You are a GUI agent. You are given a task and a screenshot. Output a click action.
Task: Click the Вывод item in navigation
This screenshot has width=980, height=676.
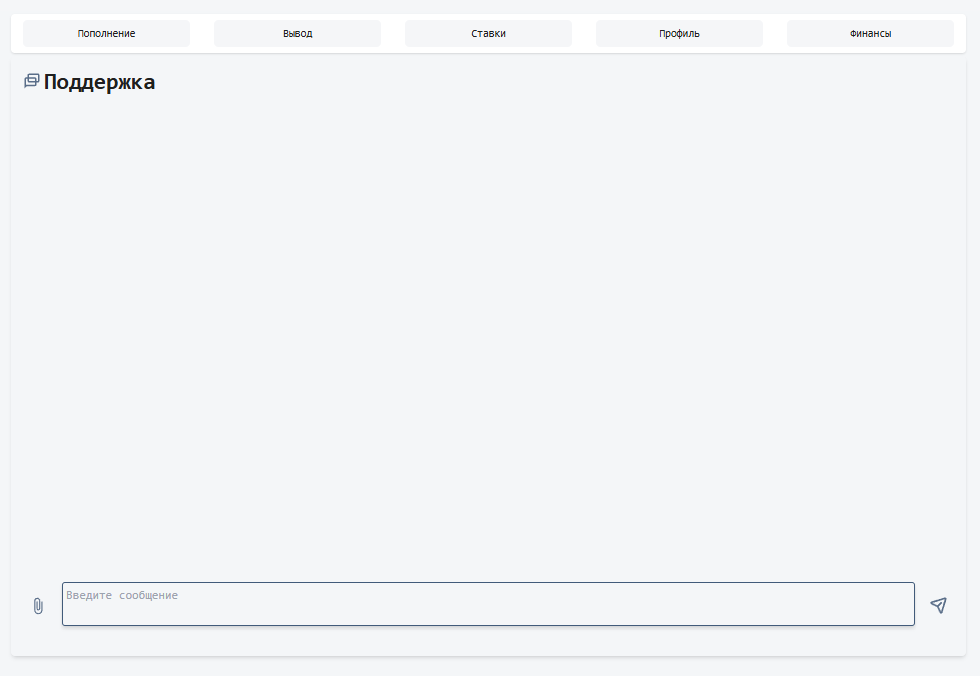(296, 32)
